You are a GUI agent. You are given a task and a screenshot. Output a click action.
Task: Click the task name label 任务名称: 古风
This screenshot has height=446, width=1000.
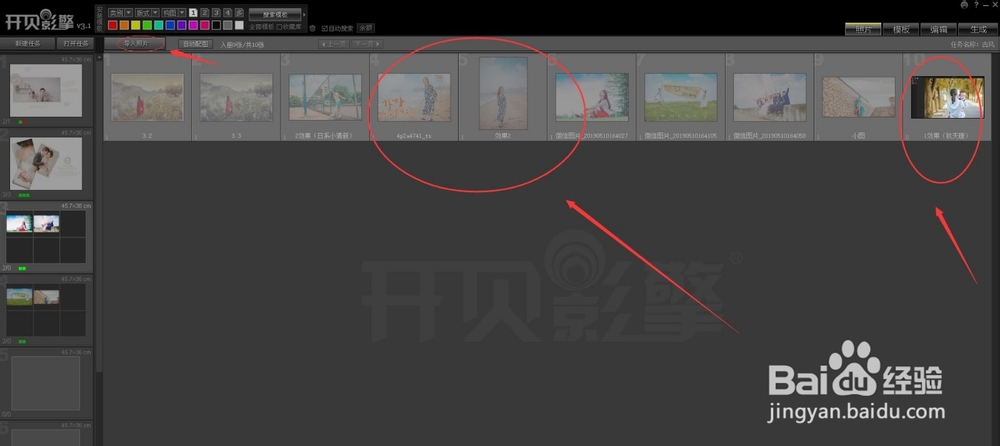(972, 45)
